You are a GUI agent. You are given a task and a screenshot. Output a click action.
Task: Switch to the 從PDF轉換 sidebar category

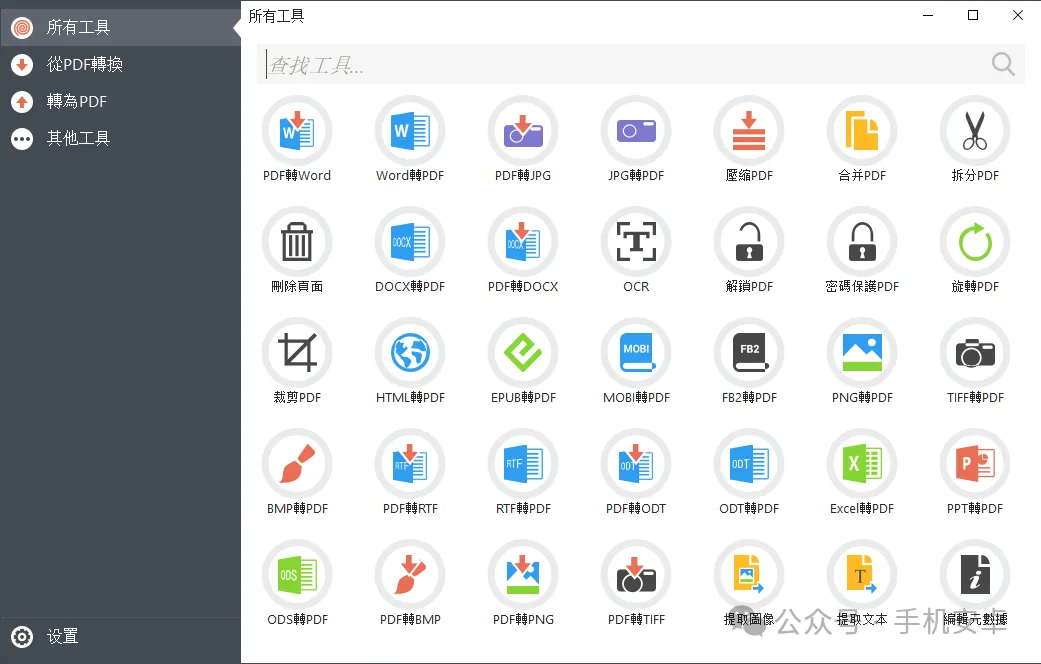click(120, 64)
